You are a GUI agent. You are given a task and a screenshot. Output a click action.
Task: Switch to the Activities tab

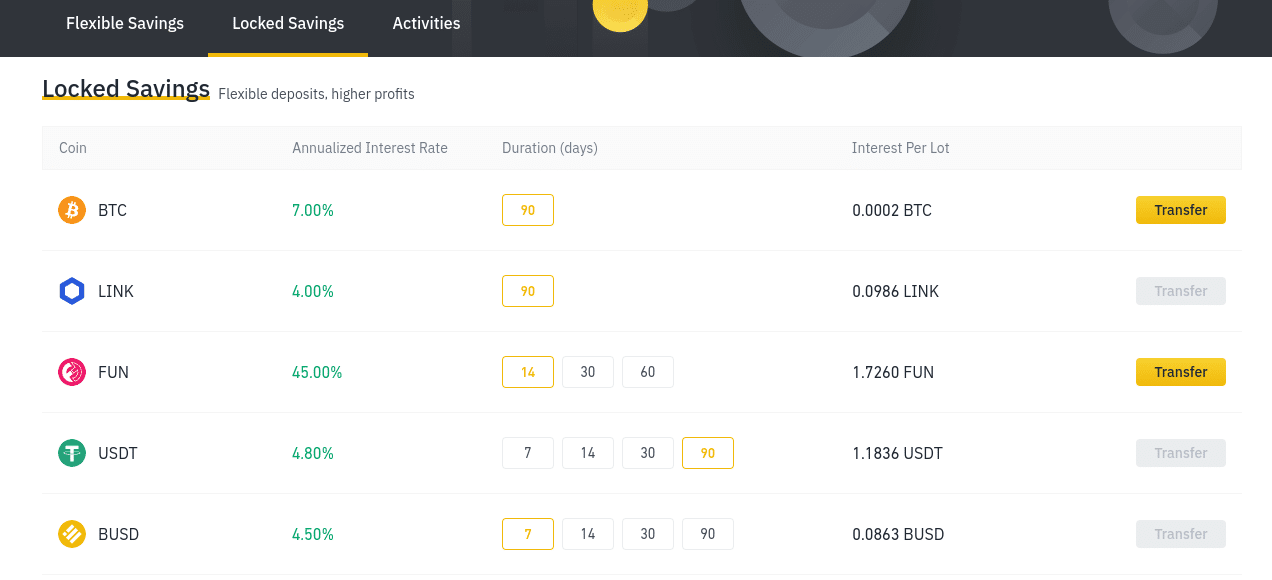tap(427, 23)
